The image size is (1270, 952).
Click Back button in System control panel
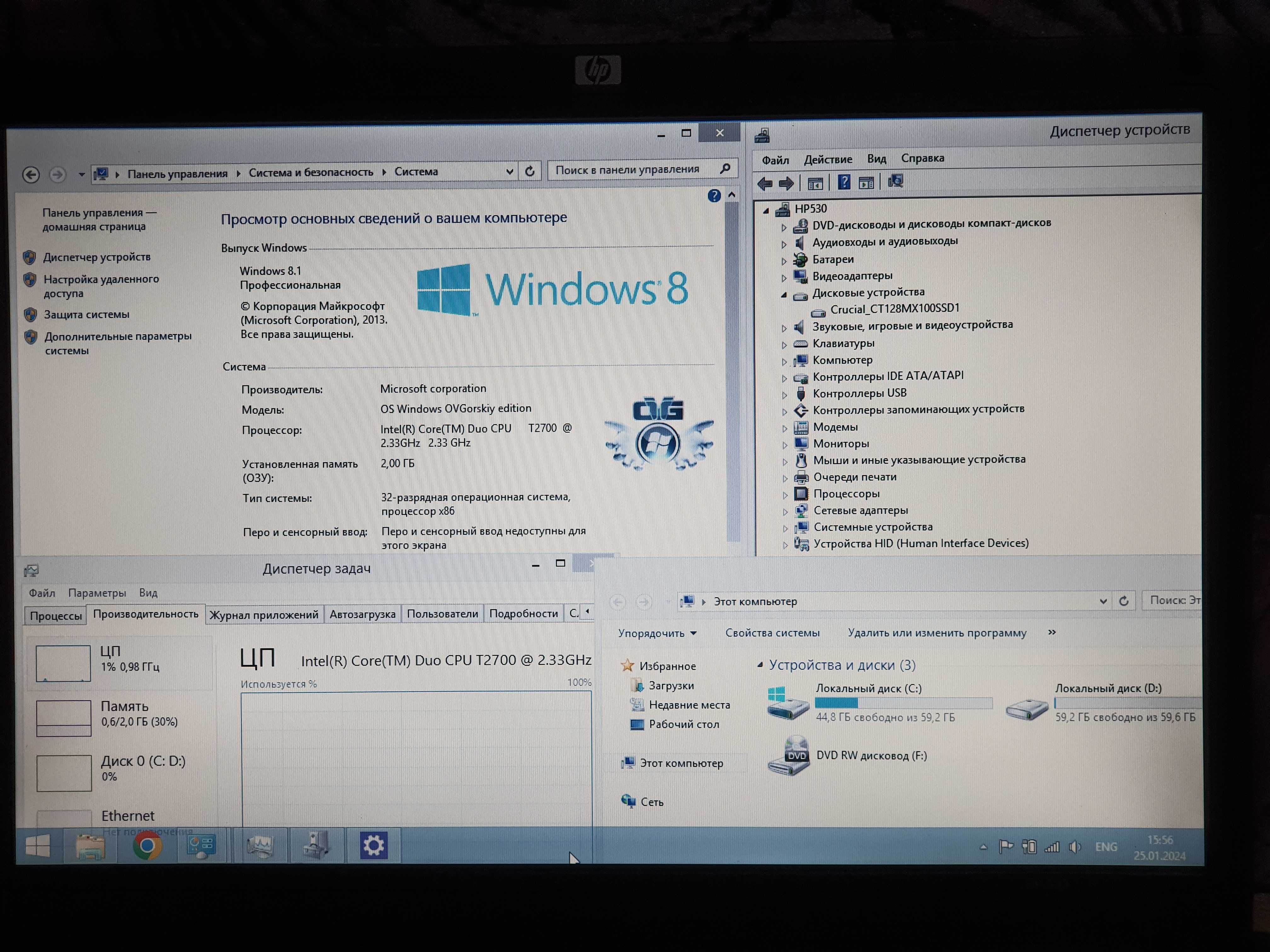31,174
